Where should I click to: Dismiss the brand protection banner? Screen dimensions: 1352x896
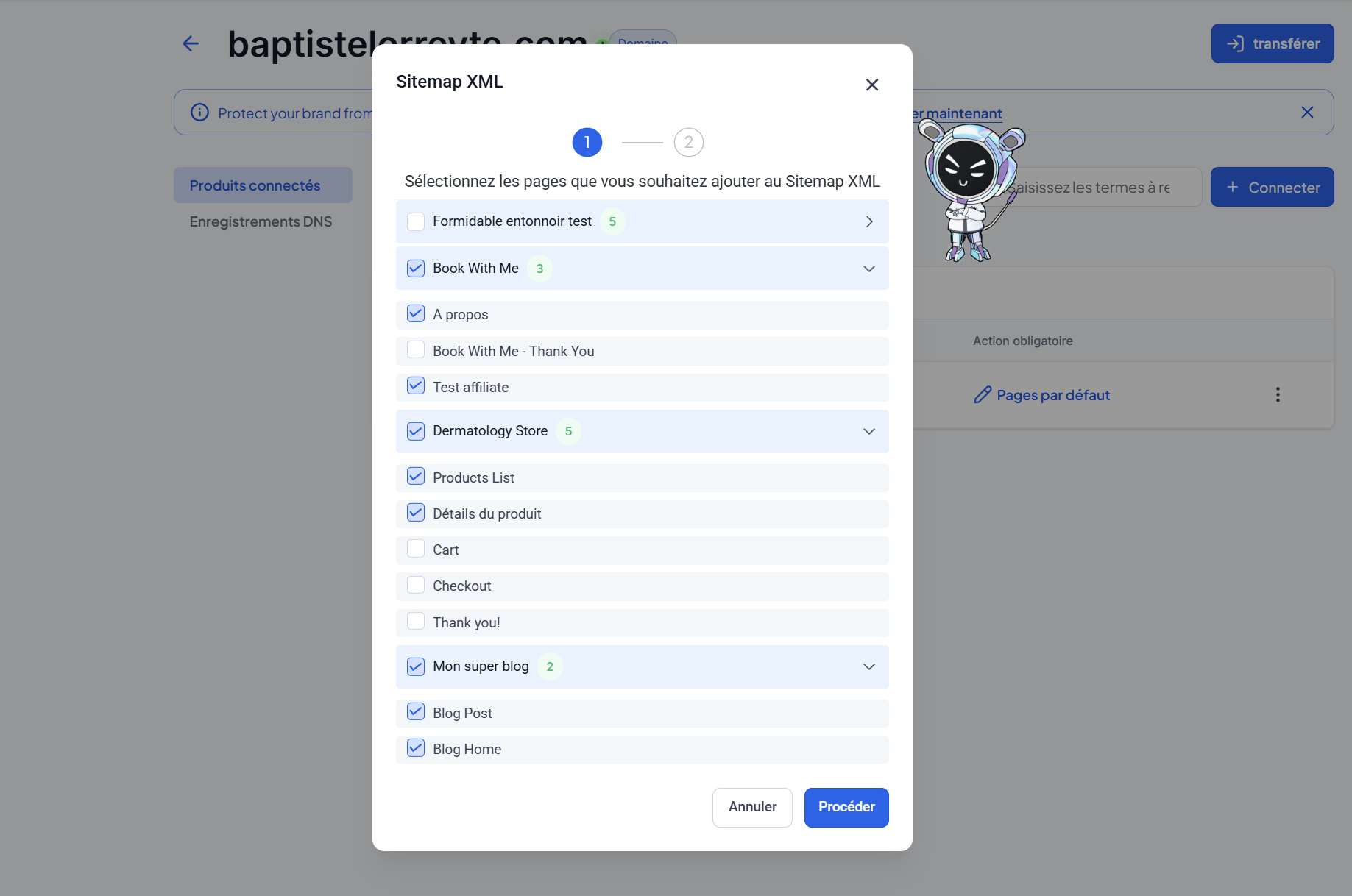(1307, 113)
